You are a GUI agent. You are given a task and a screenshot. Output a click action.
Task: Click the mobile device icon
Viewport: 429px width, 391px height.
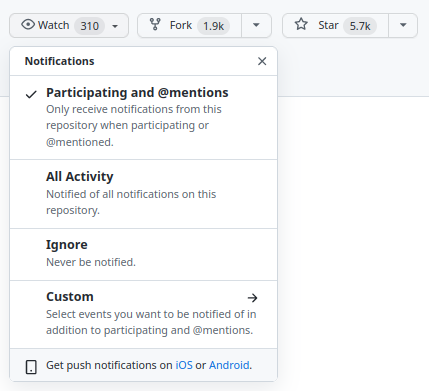[x=31, y=367]
